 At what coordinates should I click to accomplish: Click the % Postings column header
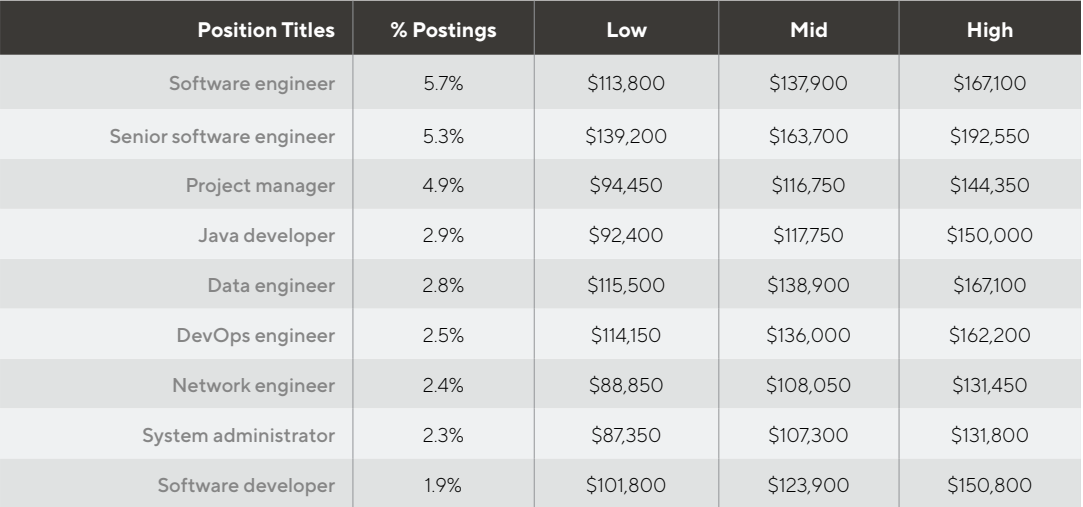(x=443, y=30)
